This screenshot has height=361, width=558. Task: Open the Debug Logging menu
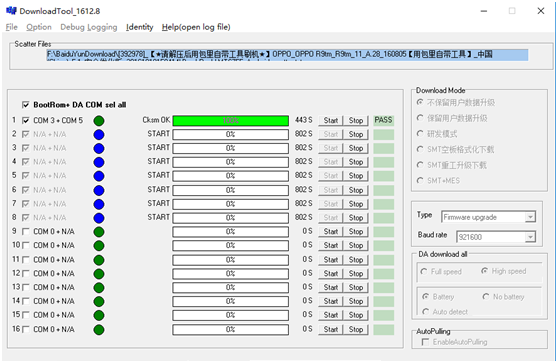tap(89, 27)
